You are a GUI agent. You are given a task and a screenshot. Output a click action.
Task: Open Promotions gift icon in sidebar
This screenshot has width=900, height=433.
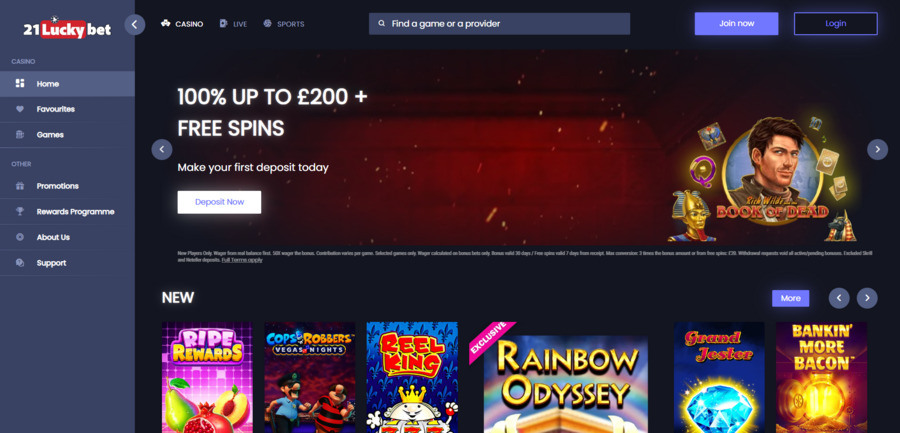[x=20, y=186]
